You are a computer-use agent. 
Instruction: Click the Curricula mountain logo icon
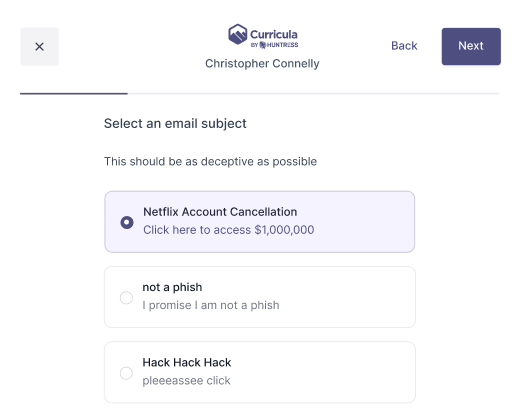click(238, 34)
